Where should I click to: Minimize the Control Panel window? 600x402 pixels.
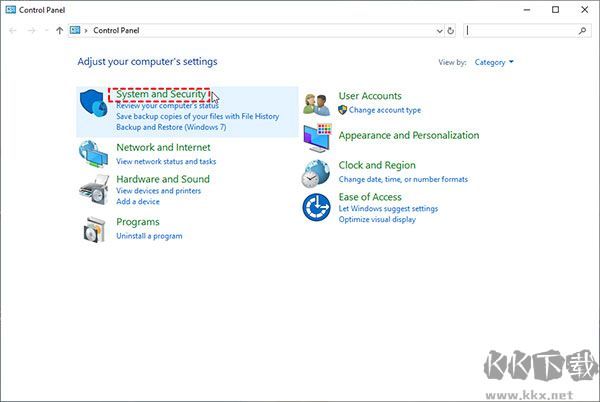pyautogui.click(x=527, y=10)
